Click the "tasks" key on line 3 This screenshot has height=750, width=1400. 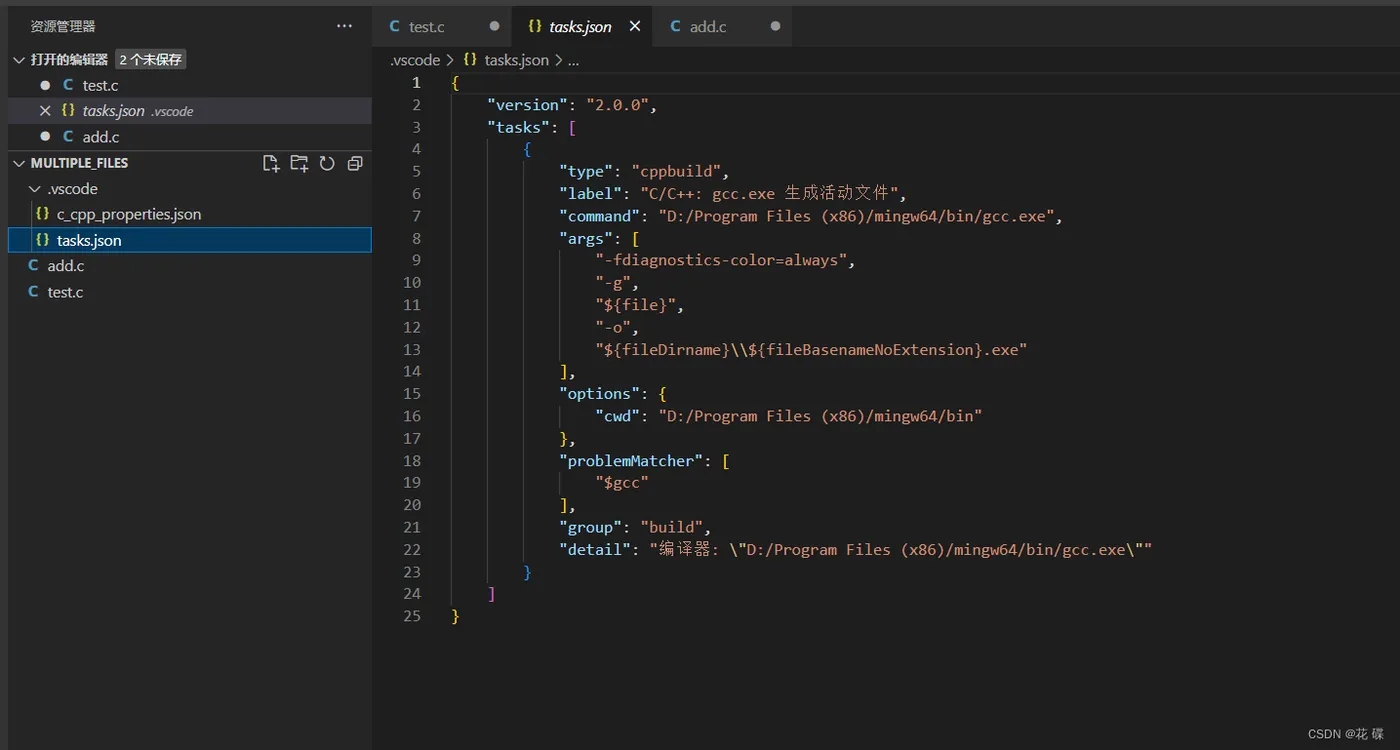click(518, 127)
